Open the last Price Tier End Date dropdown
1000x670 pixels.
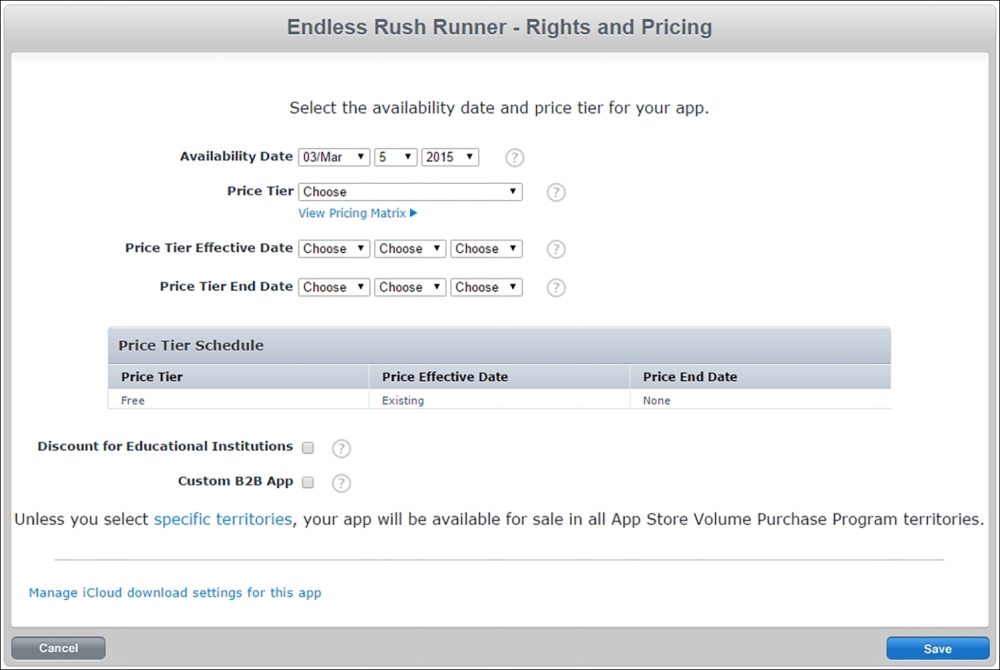tap(486, 287)
